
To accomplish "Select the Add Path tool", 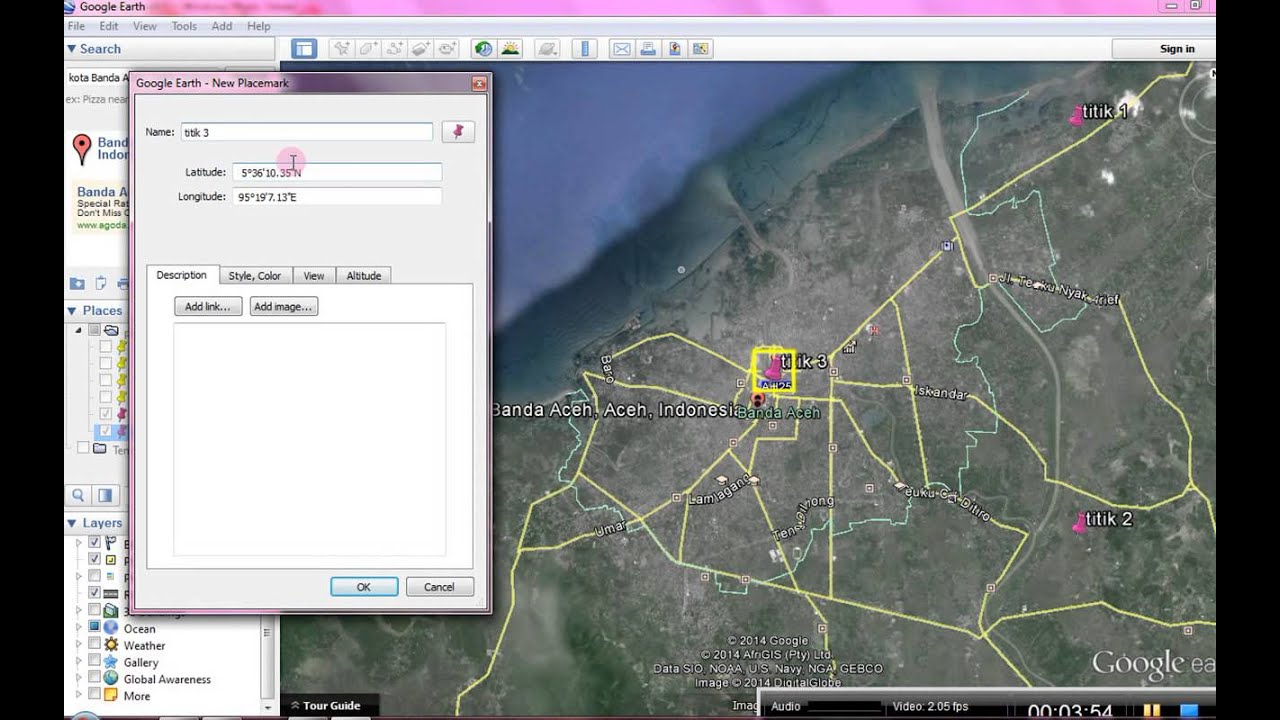I will coord(395,48).
